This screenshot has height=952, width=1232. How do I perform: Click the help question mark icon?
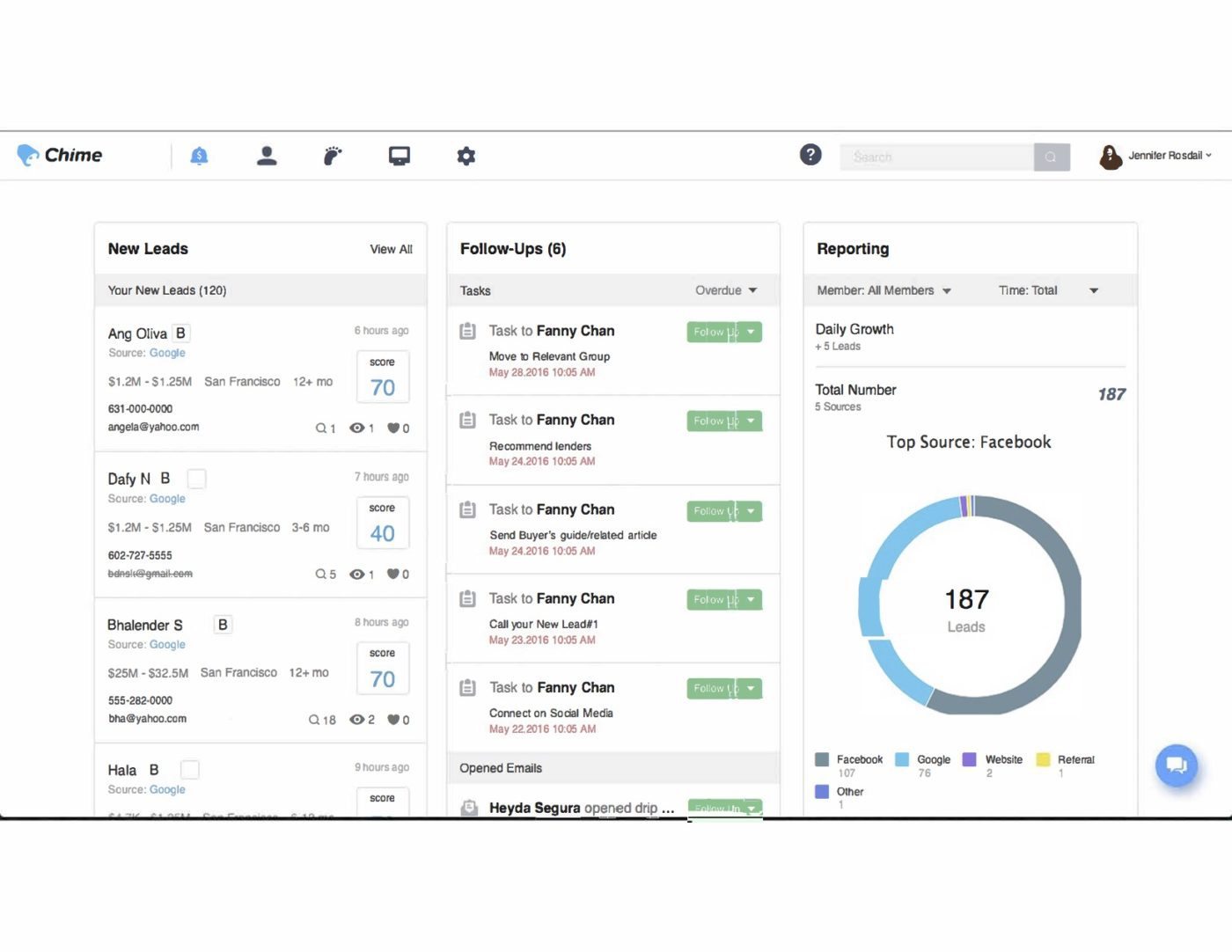810,154
